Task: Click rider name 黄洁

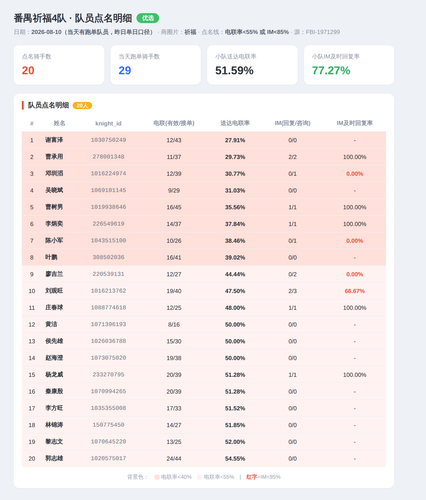Action: (x=51, y=324)
